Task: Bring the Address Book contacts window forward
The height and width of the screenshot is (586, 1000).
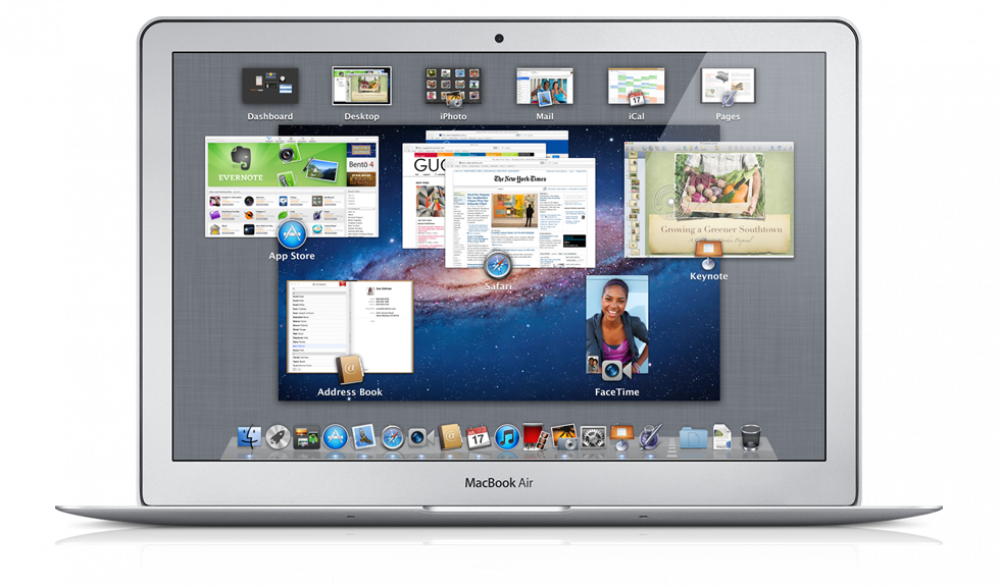Action: click(349, 326)
